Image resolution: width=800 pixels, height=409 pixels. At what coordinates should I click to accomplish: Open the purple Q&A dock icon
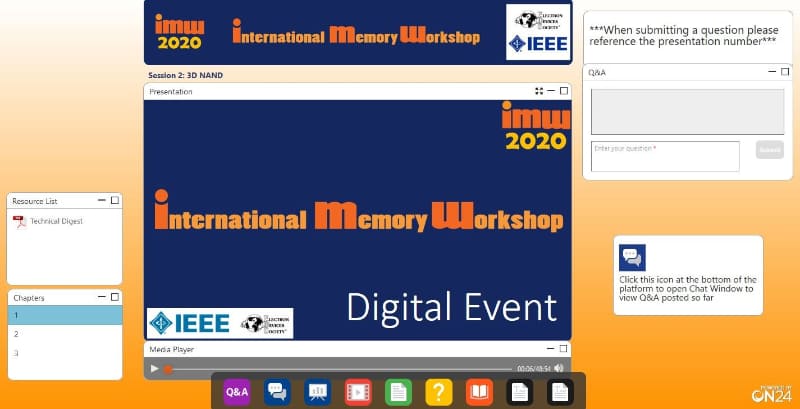(237, 392)
